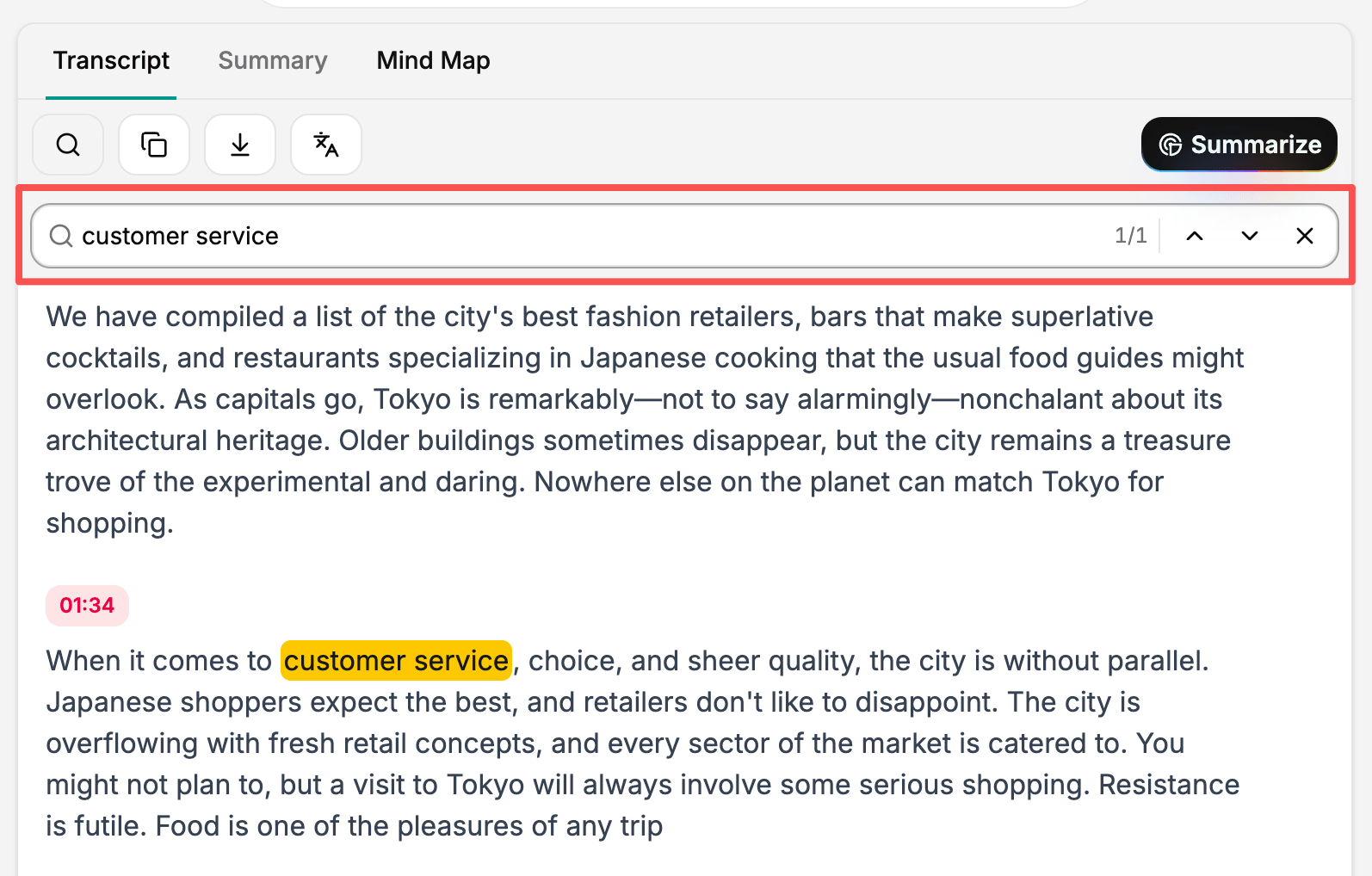This screenshot has height=876, width=1372.
Task: Open the translate transcript option
Action: tap(326, 145)
